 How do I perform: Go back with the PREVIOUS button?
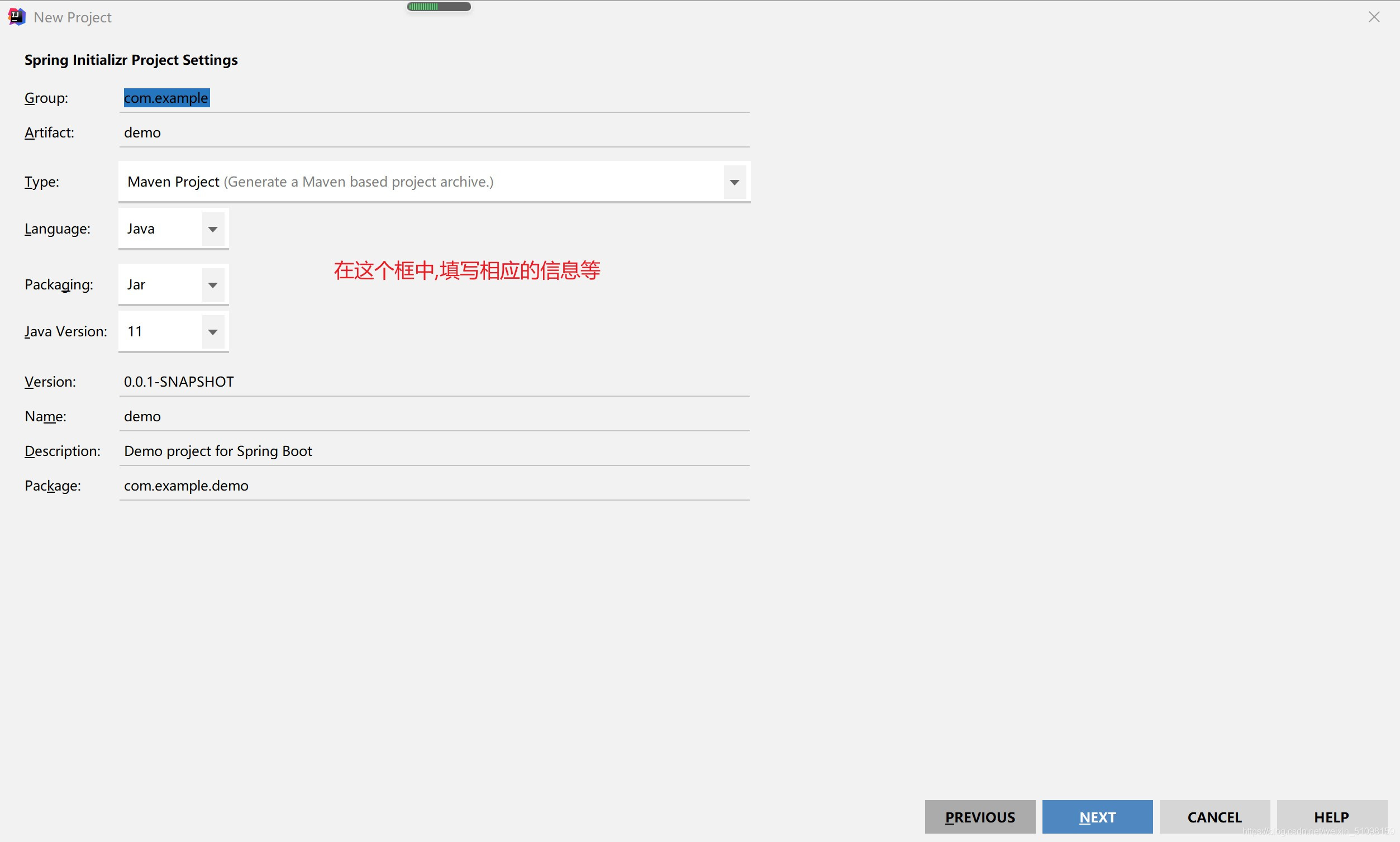pyautogui.click(x=980, y=816)
